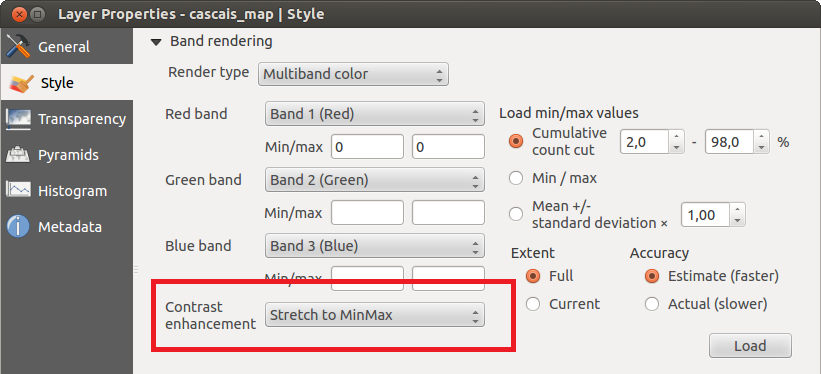Select the Style tab label
Image resolution: width=821 pixels, height=374 pixels.
(x=57, y=83)
